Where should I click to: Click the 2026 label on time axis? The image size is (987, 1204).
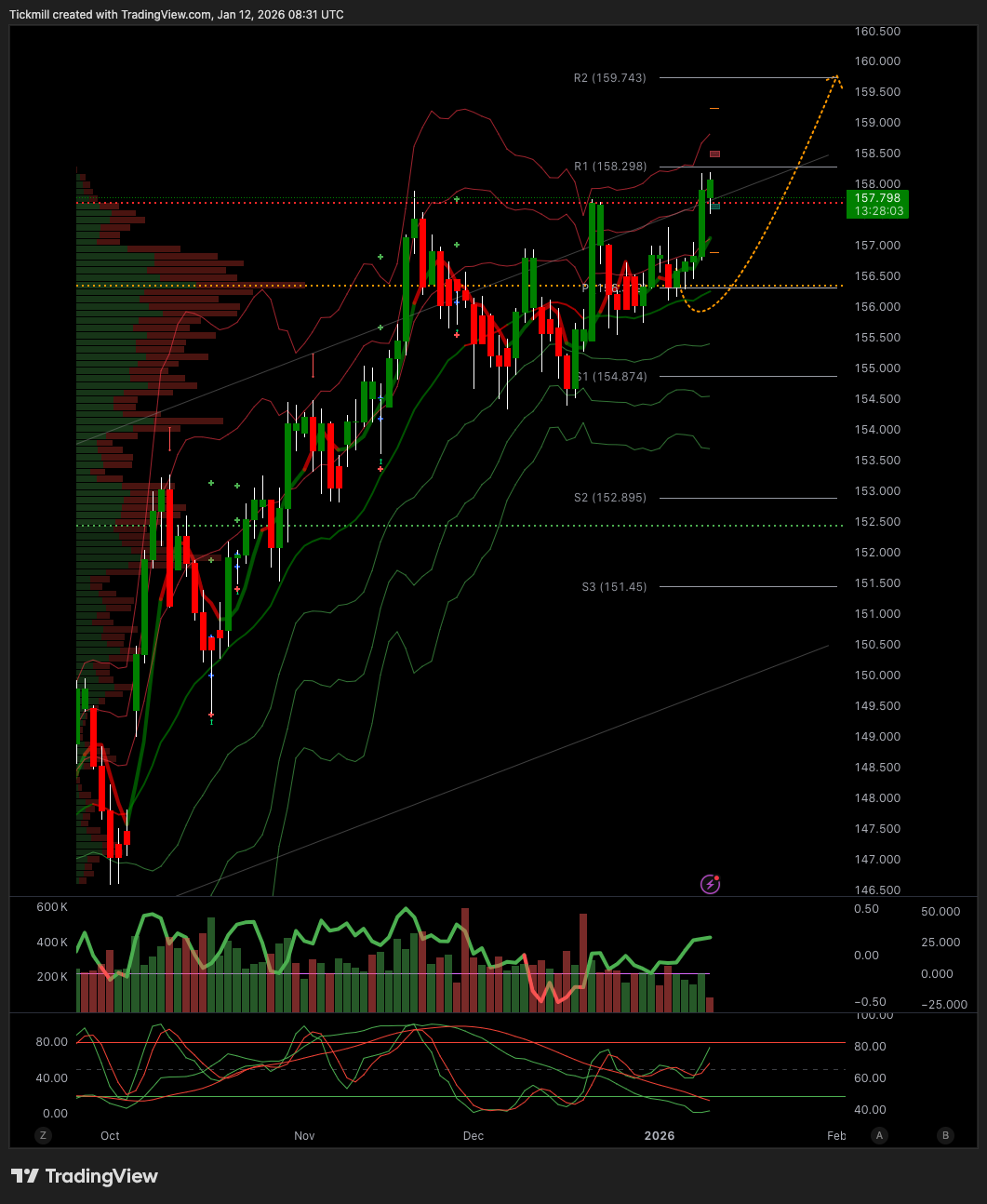(660, 1135)
